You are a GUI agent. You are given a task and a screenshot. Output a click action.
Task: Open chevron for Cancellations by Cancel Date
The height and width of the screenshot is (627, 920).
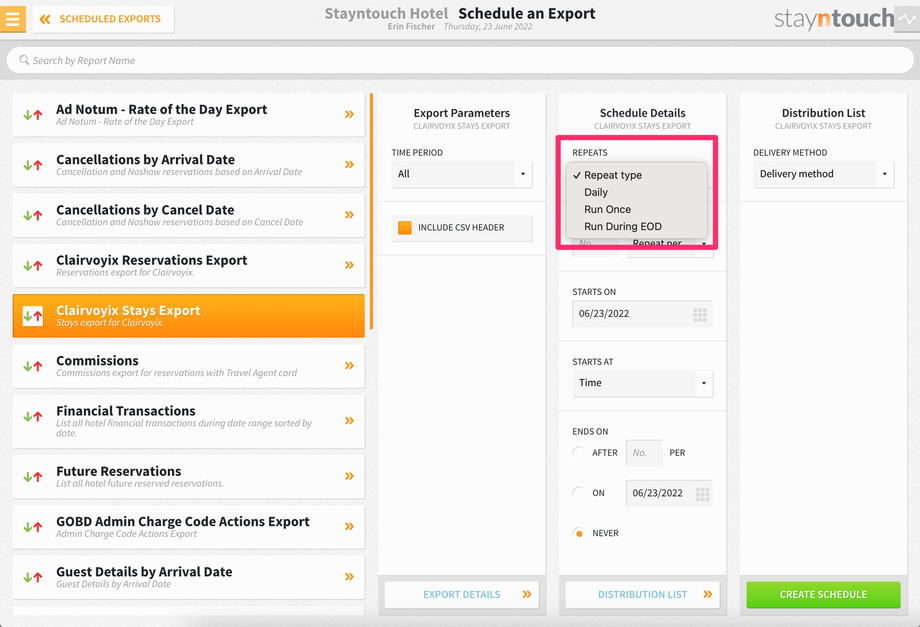coord(350,215)
